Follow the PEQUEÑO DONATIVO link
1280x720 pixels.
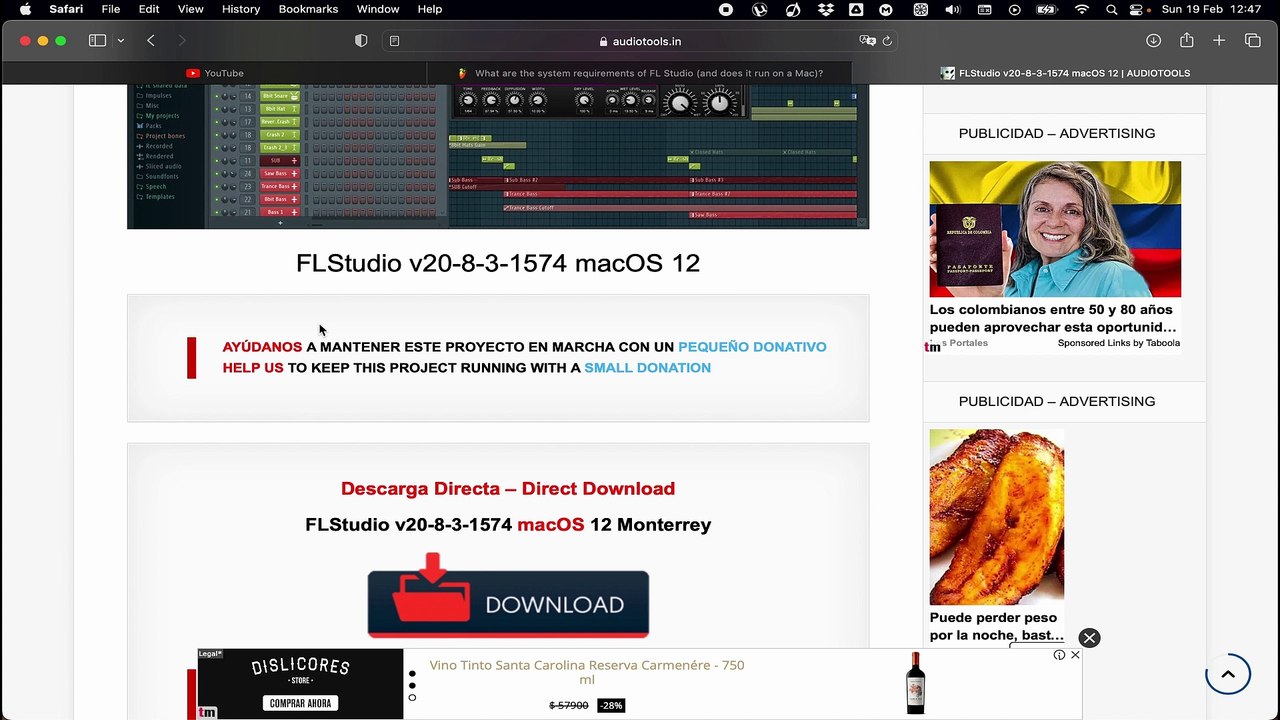pyautogui.click(x=752, y=347)
